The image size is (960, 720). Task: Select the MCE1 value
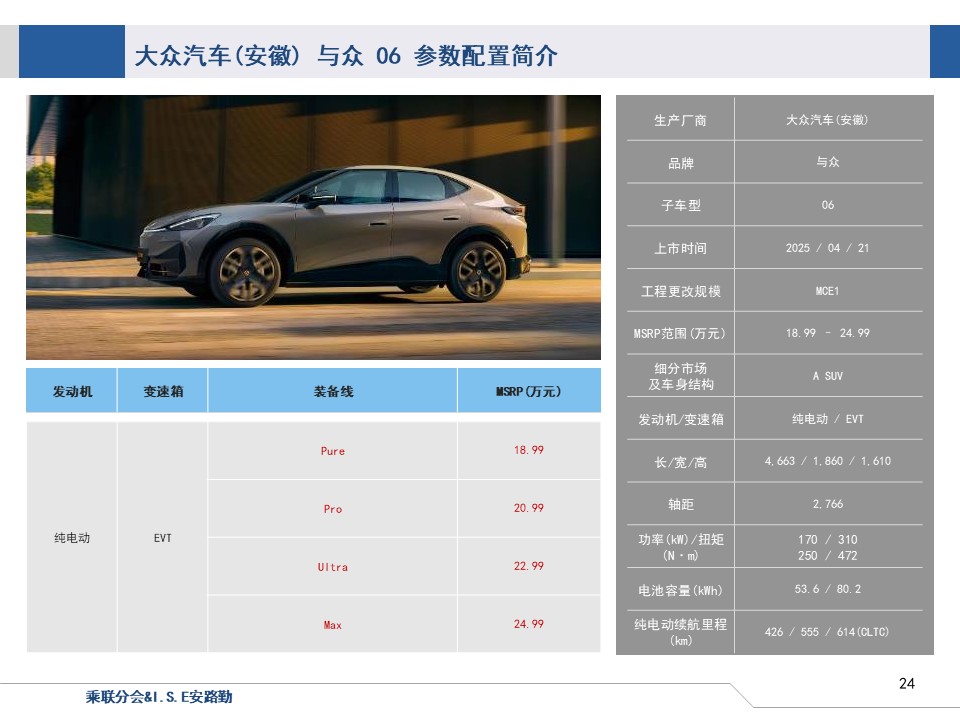(x=828, y=291)
